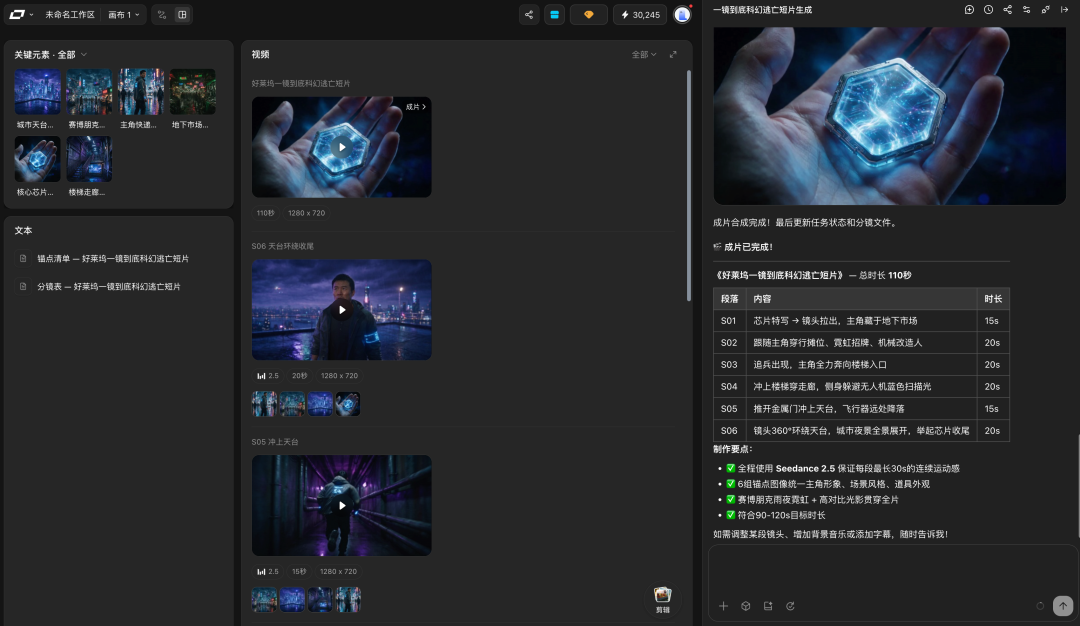Open chat history clock icon
The image size is (1080, 626).
988,10
